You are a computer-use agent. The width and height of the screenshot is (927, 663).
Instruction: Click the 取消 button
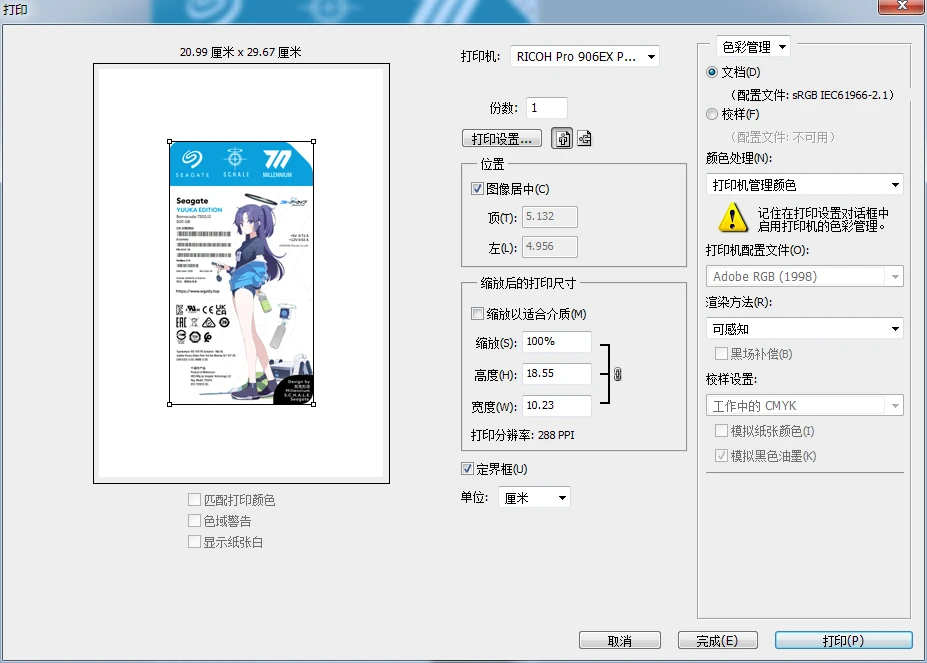pyautogui.click(x=620, y=641)
